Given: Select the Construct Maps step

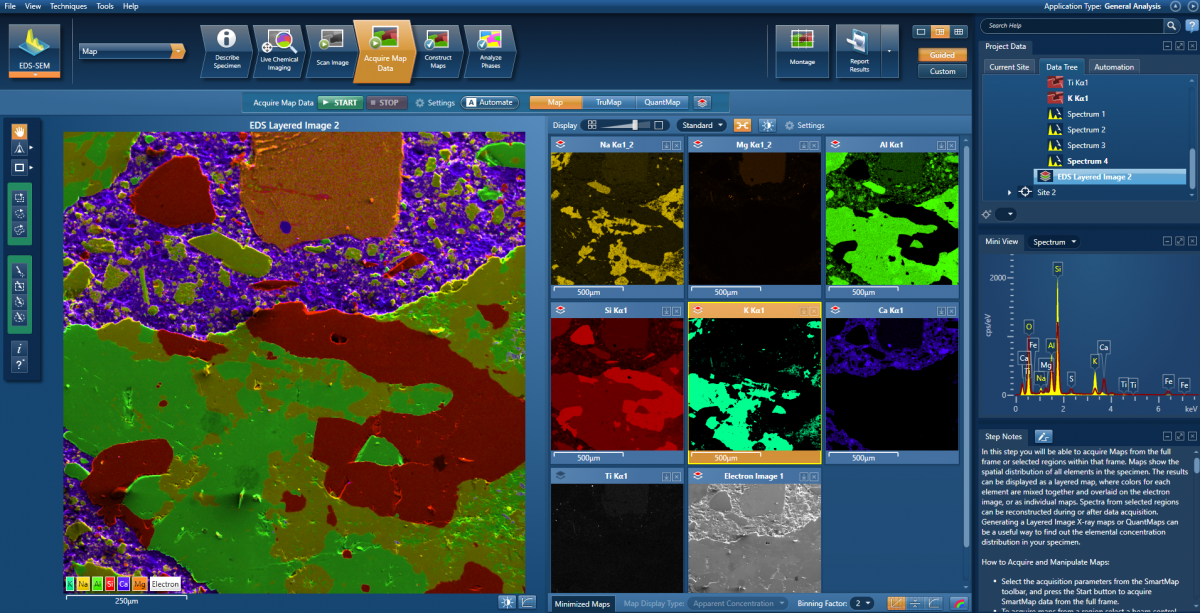Looking at the screenshot, I should click(x=436, y=50).
